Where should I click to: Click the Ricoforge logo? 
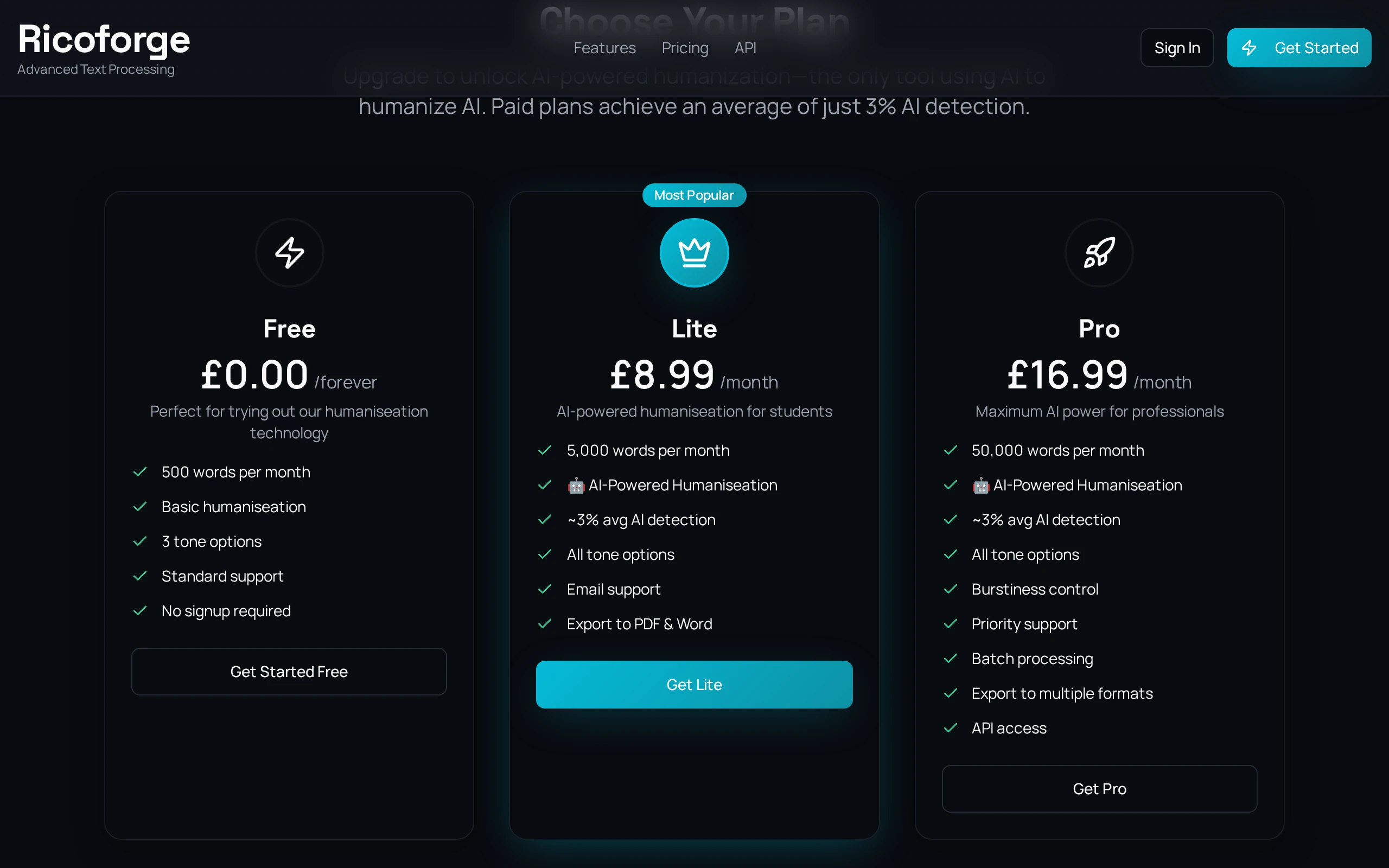tap(103, 39)
